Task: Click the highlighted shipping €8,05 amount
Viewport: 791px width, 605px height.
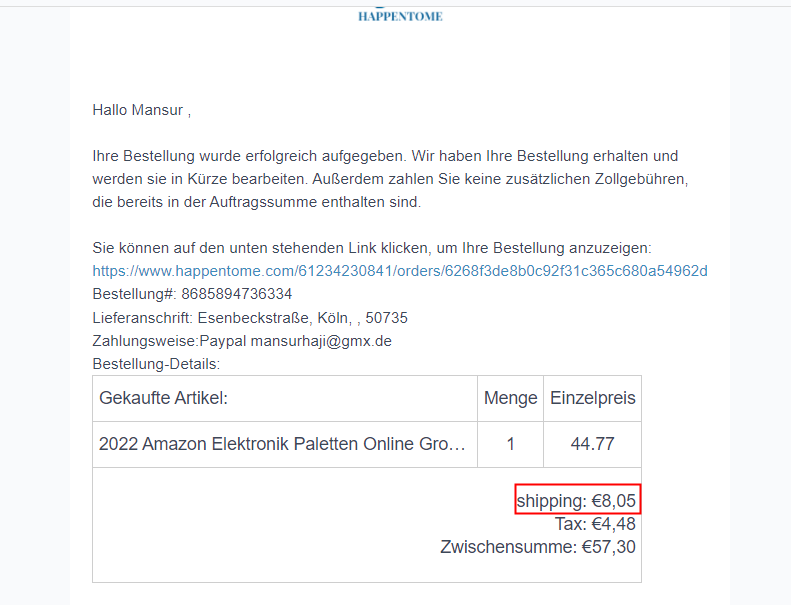Action: click(577, 500)
